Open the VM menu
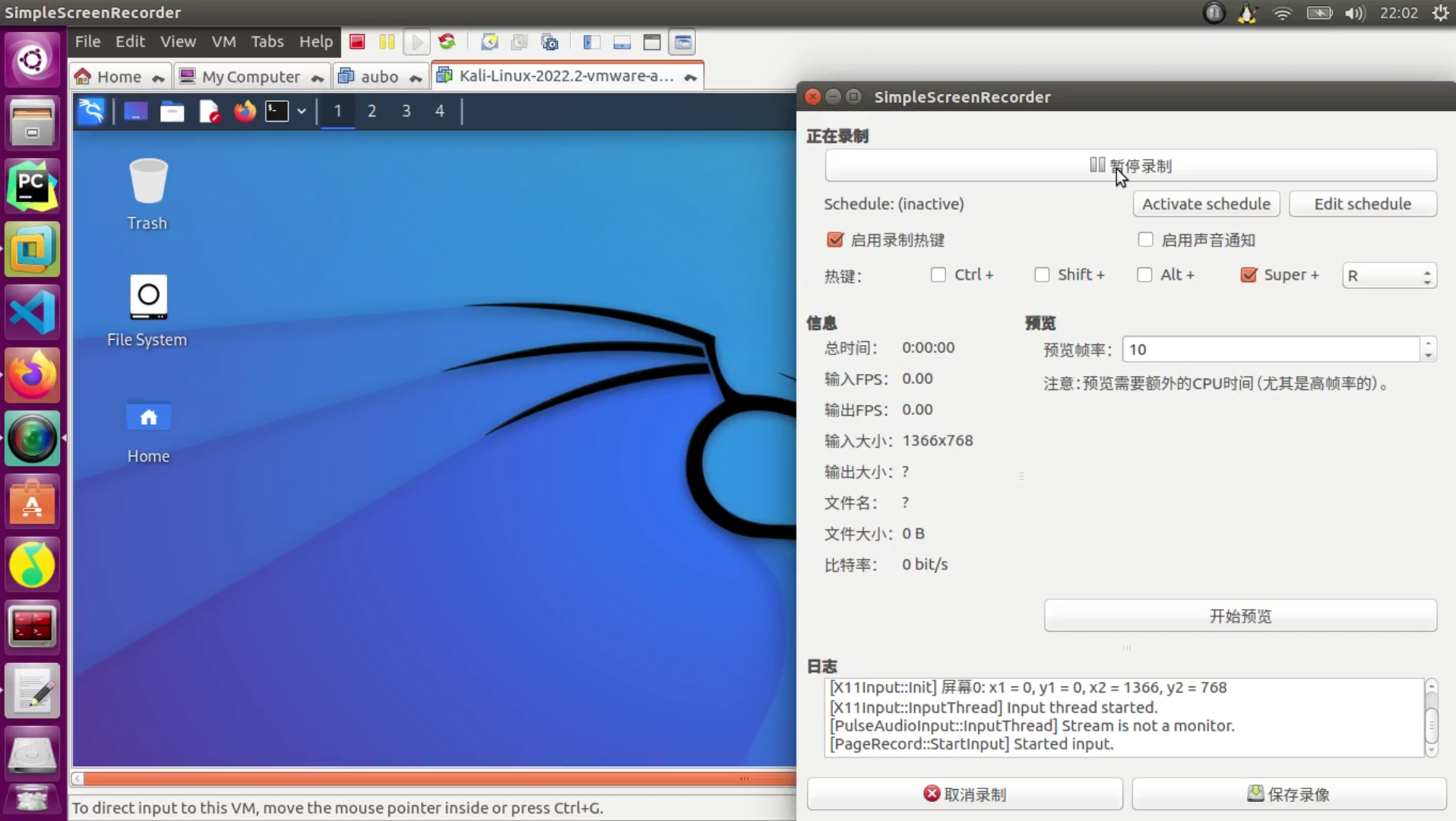The height and width of the screenshot is (821, 1456). (223, 42)
